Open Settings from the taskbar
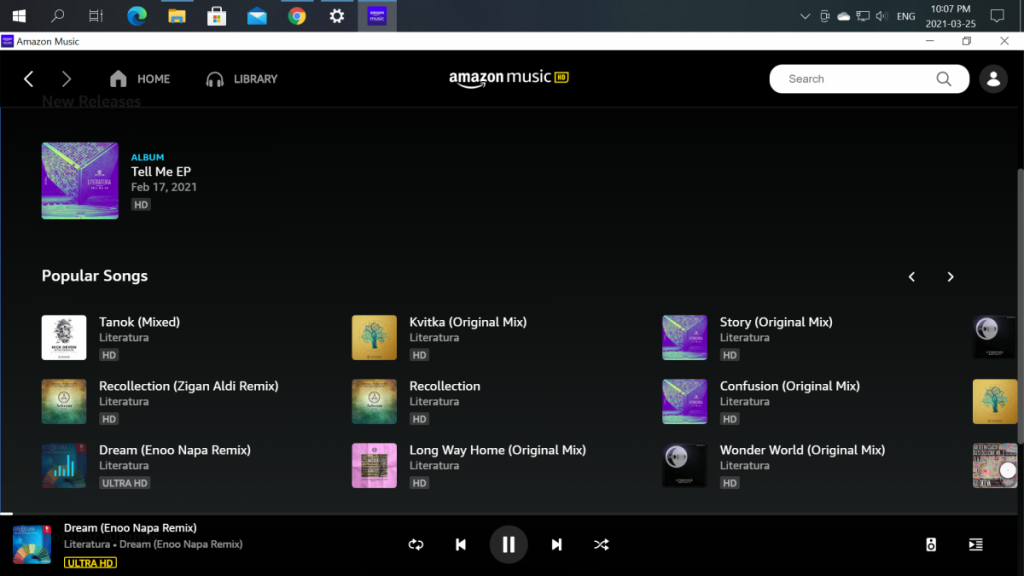1024x576 pixels. tap(337, 16)
